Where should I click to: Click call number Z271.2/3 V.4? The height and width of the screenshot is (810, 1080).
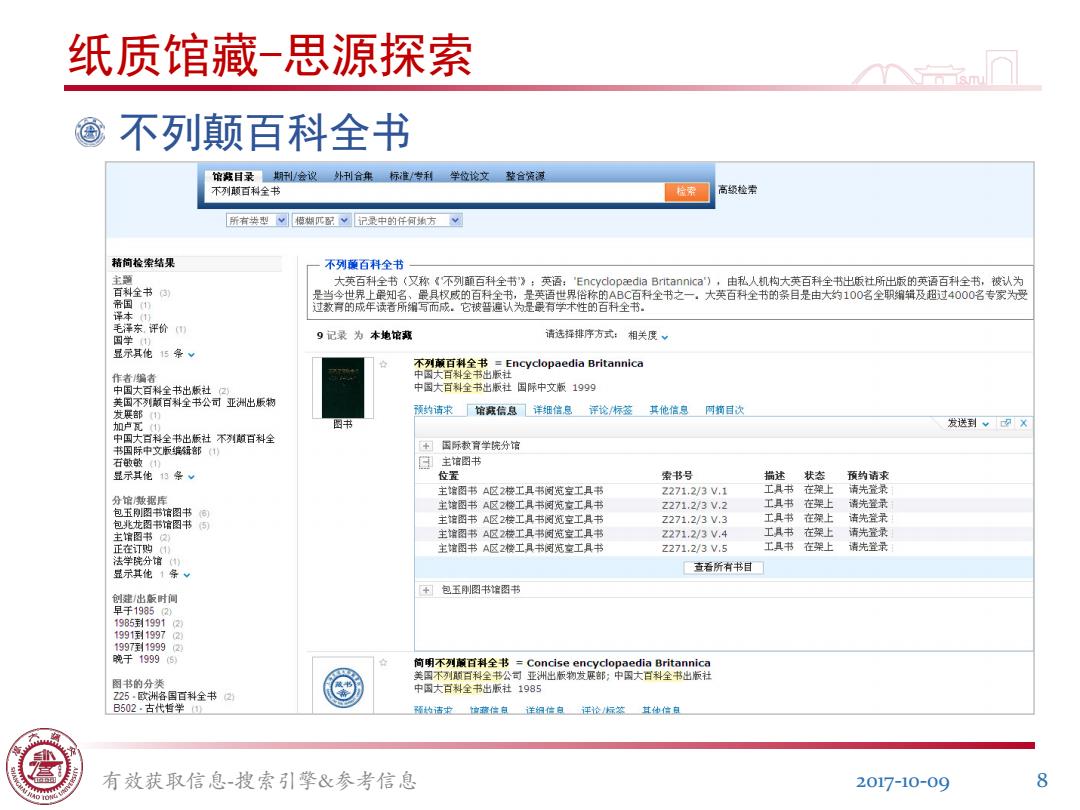pyautogui.click(x=694, y=534)
